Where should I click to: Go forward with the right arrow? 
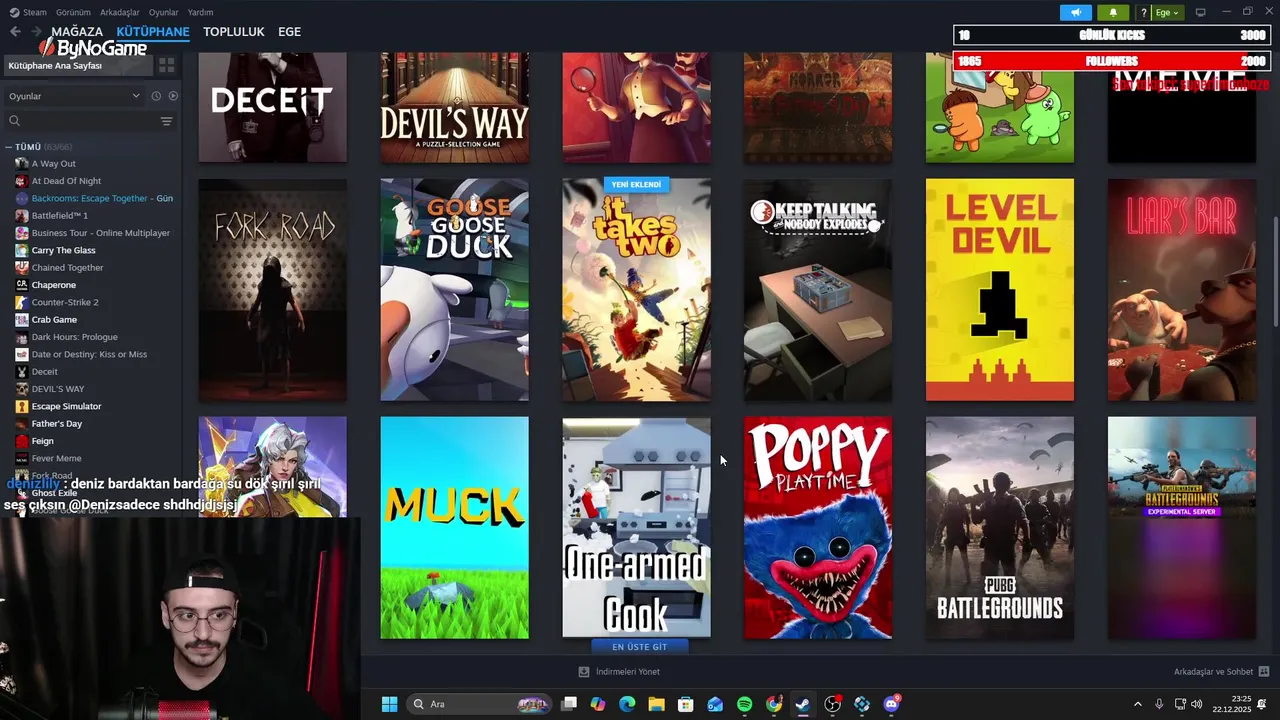tap(37, 32)
